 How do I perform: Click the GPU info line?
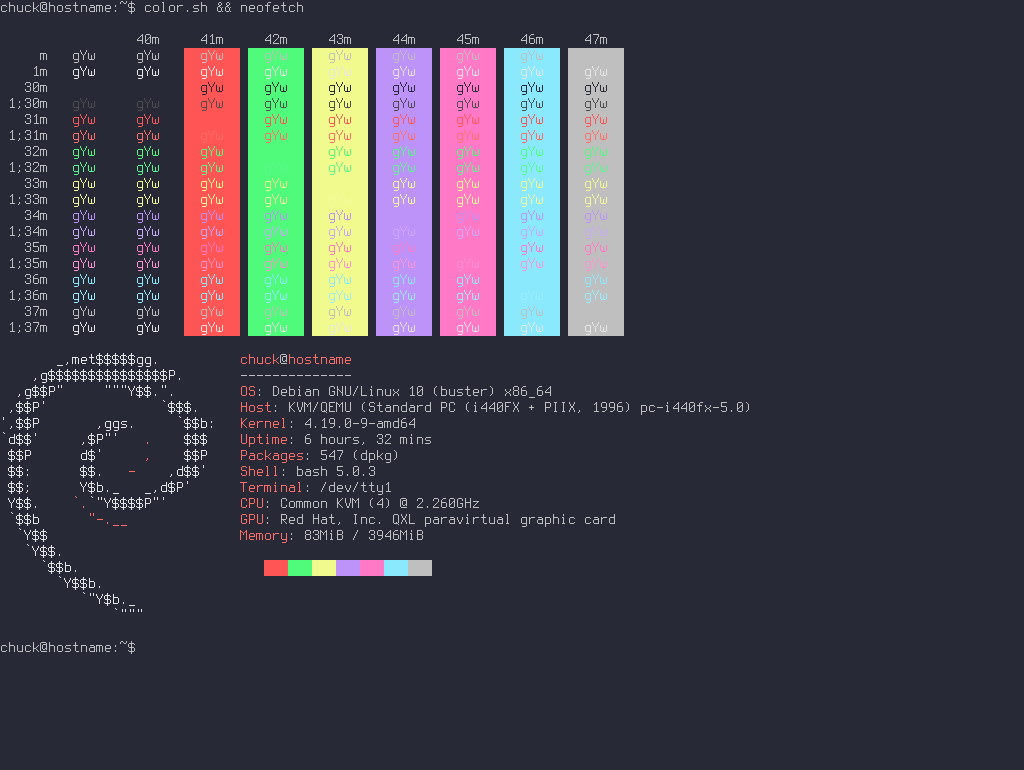coord(428,519)
